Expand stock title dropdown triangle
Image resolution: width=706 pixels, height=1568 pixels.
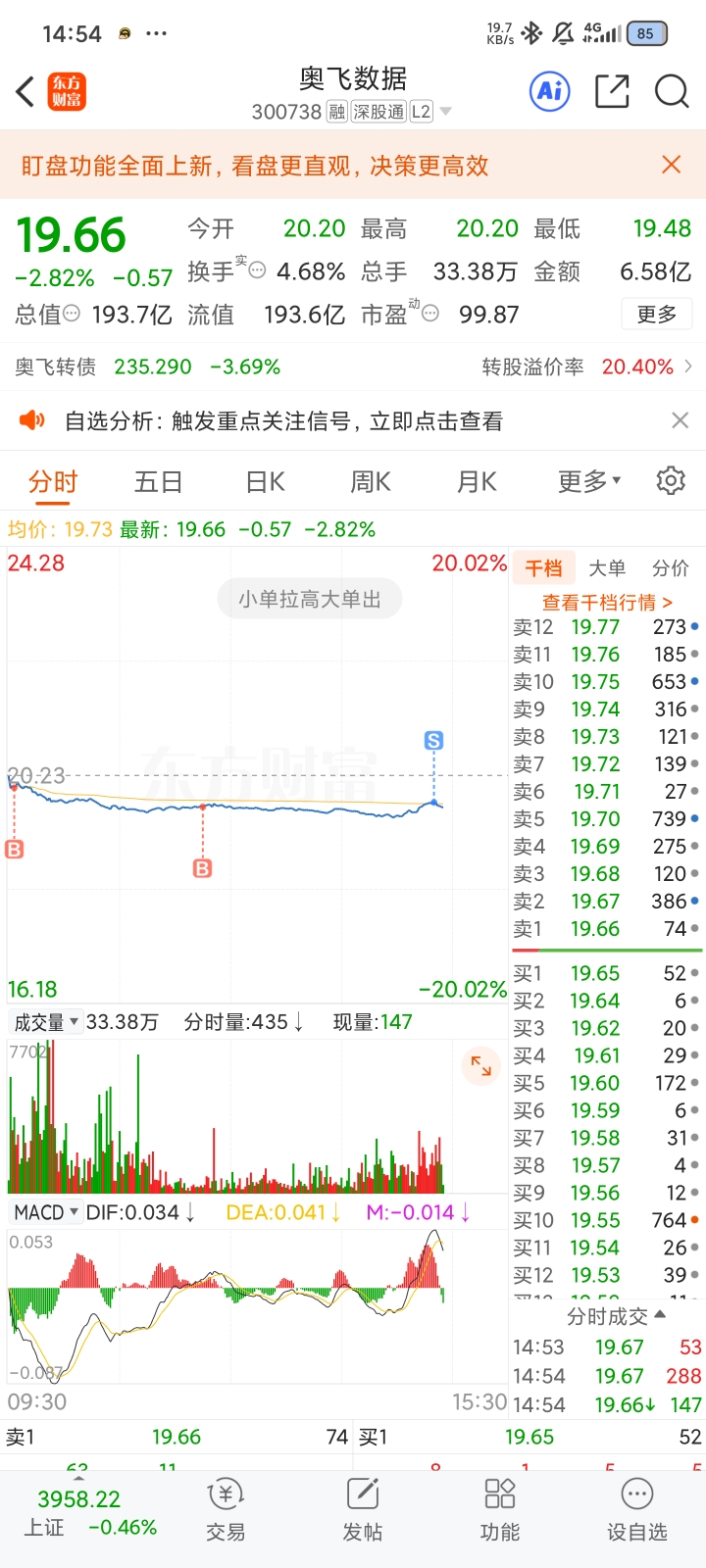445,112
